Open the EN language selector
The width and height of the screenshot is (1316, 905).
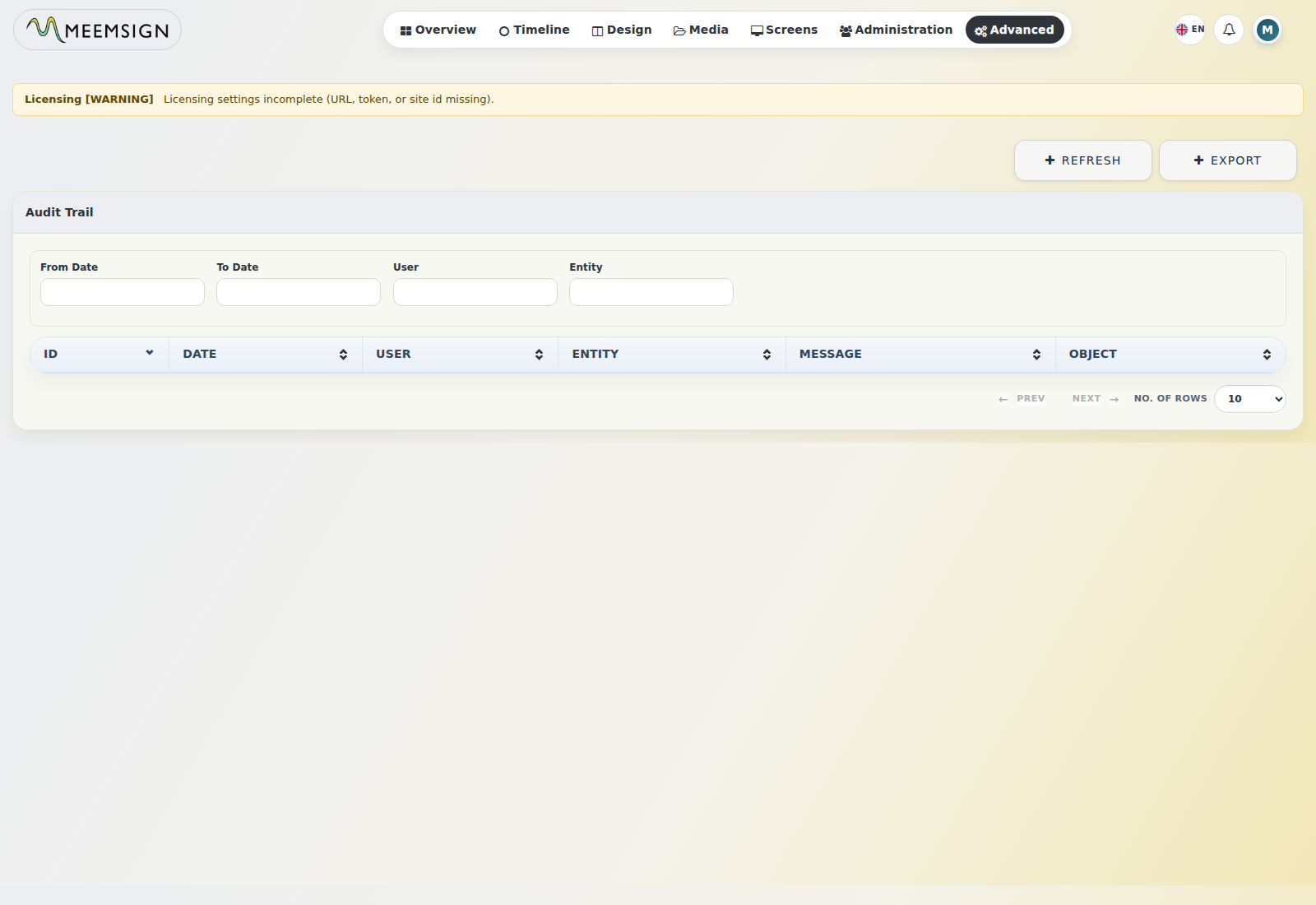1189,30
